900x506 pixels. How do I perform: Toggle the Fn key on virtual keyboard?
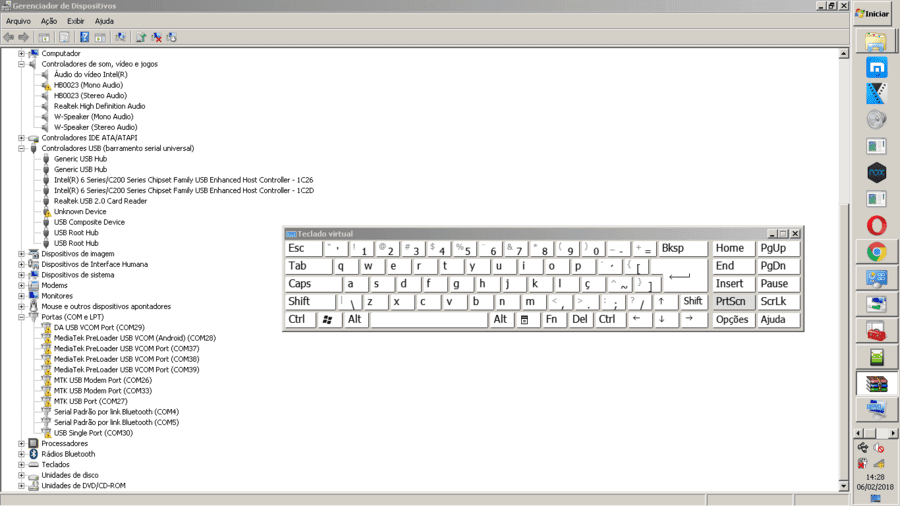click(x=554, y=319)
